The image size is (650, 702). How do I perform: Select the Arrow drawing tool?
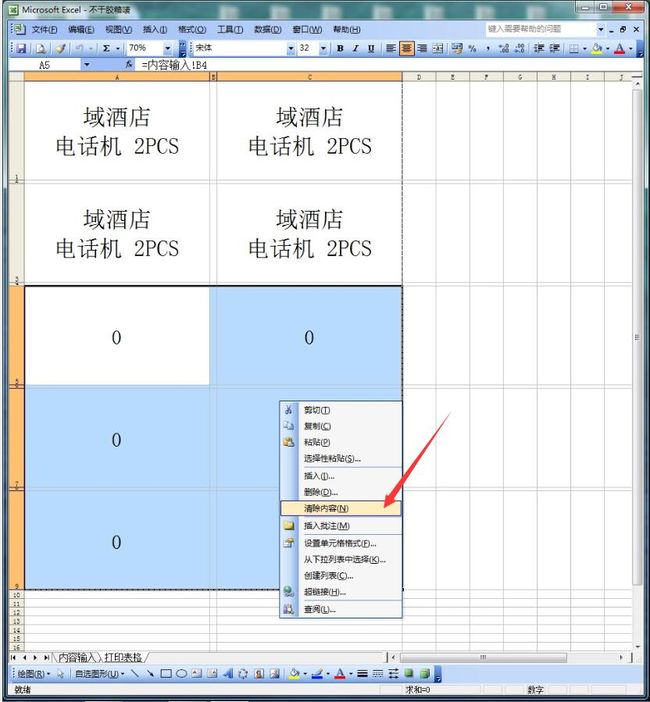(150, 674)
